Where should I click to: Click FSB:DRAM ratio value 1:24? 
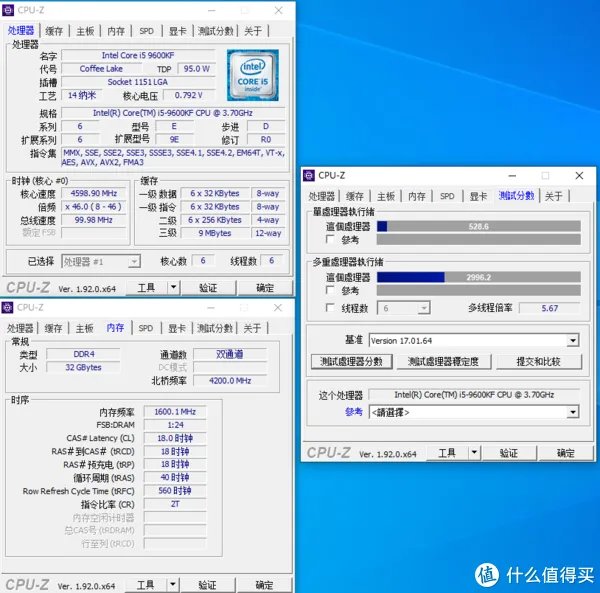(x=175, y=425)
